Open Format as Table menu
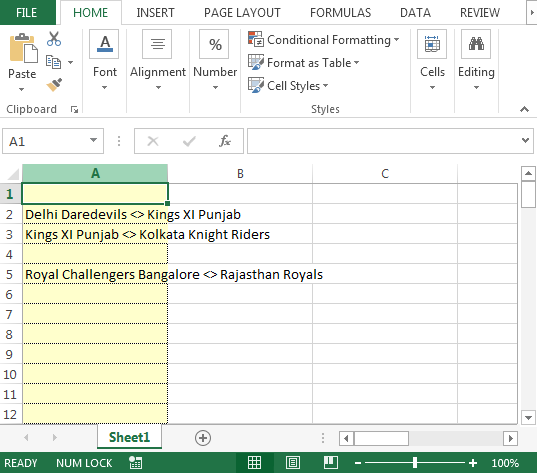 pyautogui.click(x=303, y=63)
